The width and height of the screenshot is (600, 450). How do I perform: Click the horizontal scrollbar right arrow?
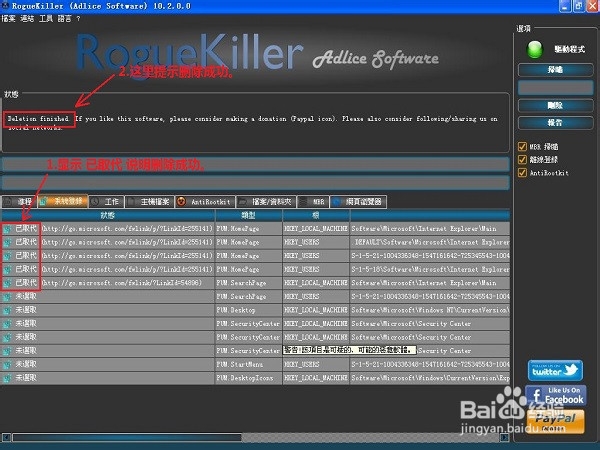coord(505,437)
